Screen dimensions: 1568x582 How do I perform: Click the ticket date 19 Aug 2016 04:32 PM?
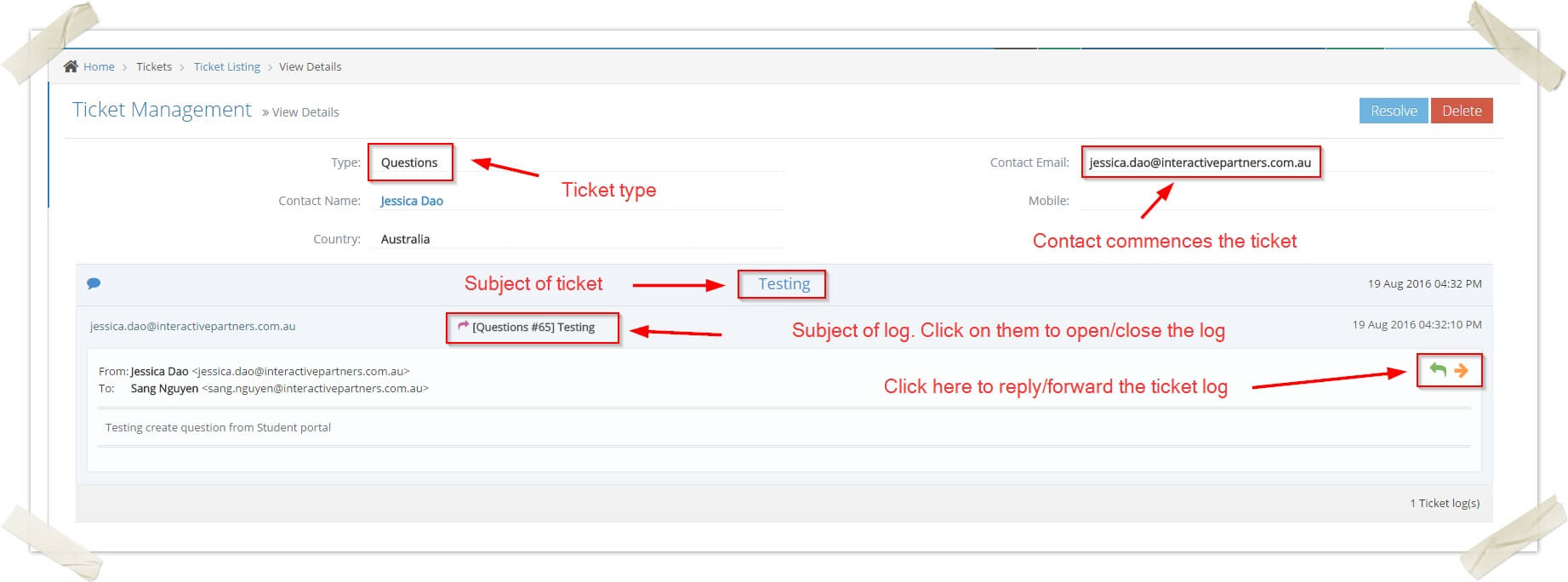point(1424,283)
